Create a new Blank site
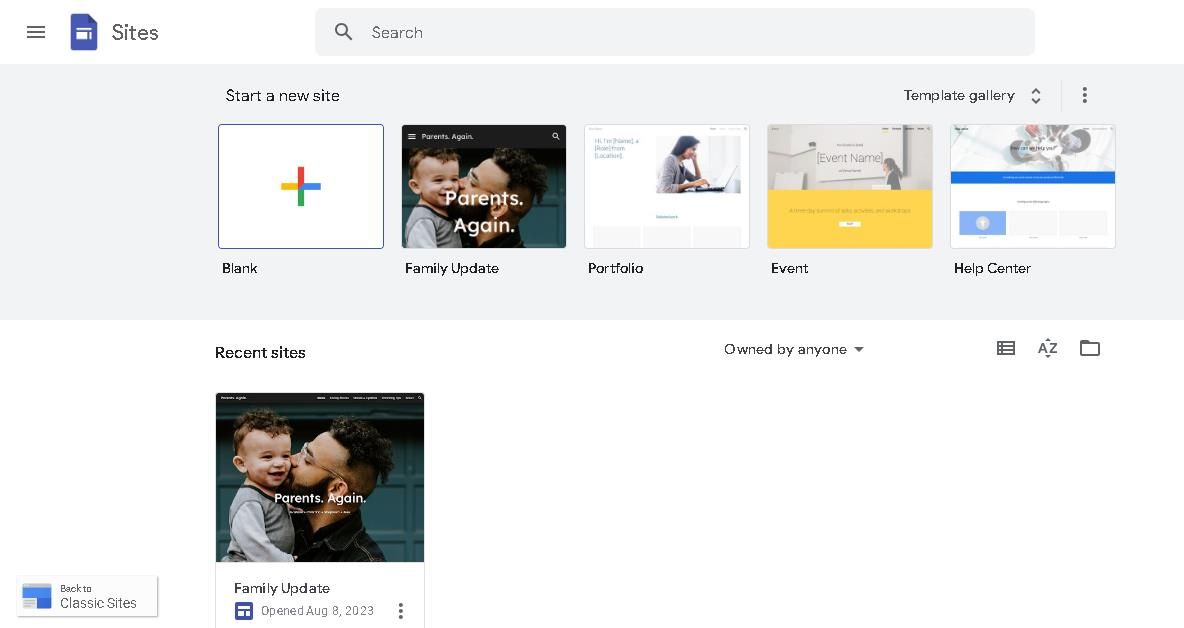Image resolution: width=1184 pixels, height=628 pixels. (301, 186)
